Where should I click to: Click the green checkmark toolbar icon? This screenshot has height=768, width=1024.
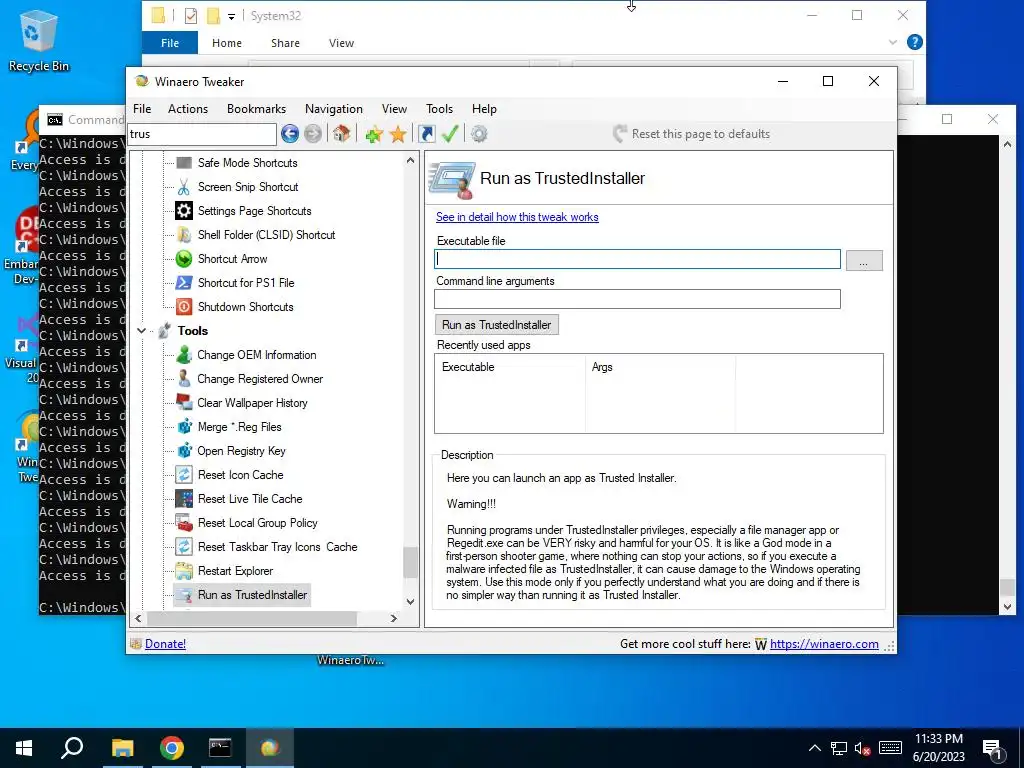coord(450,134)
